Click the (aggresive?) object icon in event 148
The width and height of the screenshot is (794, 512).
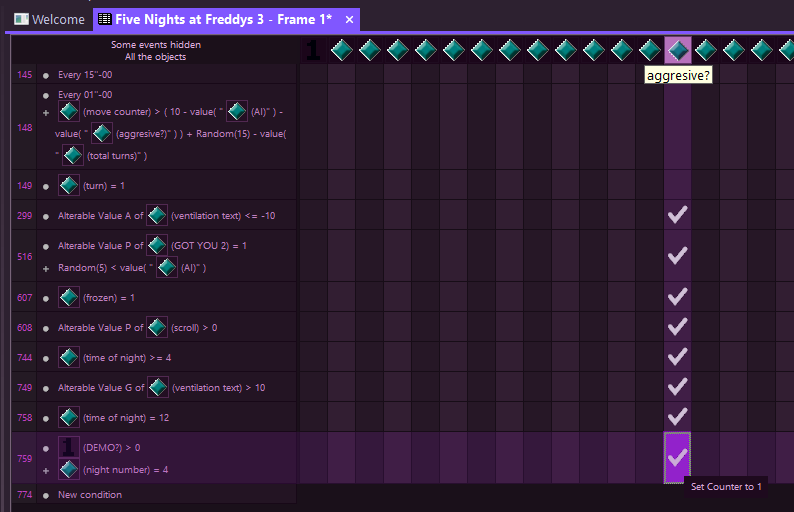(x=102, y=133)
